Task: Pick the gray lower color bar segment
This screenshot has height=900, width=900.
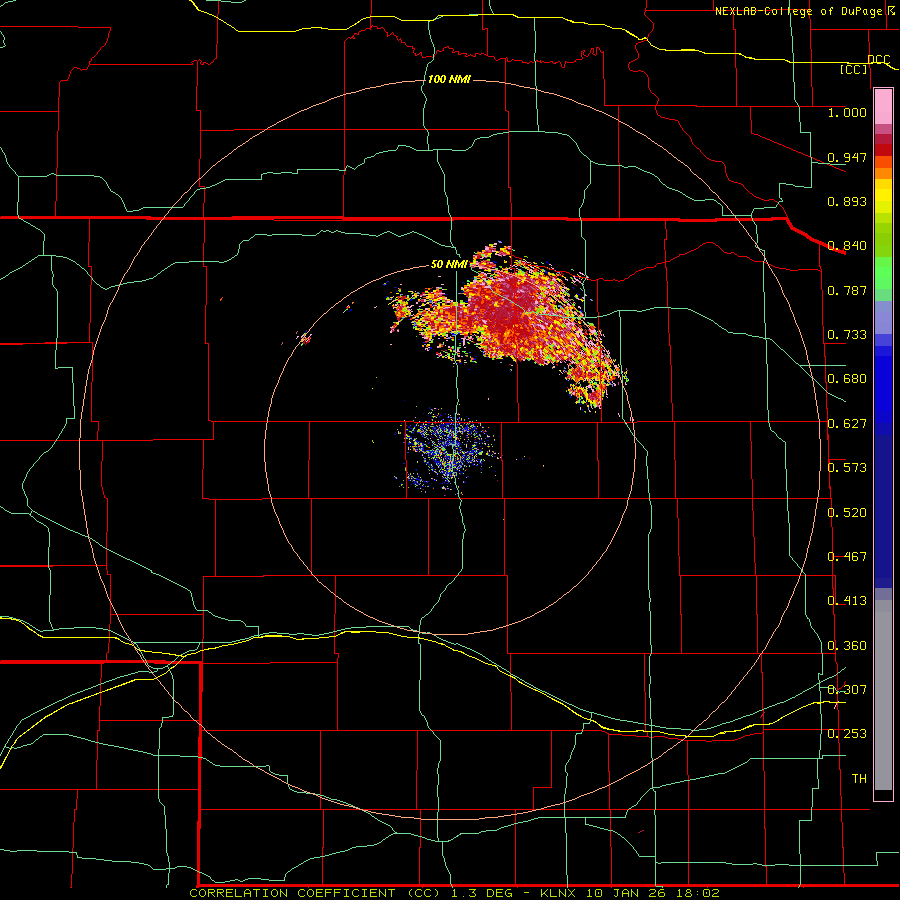Action: (x=883, y=695)
